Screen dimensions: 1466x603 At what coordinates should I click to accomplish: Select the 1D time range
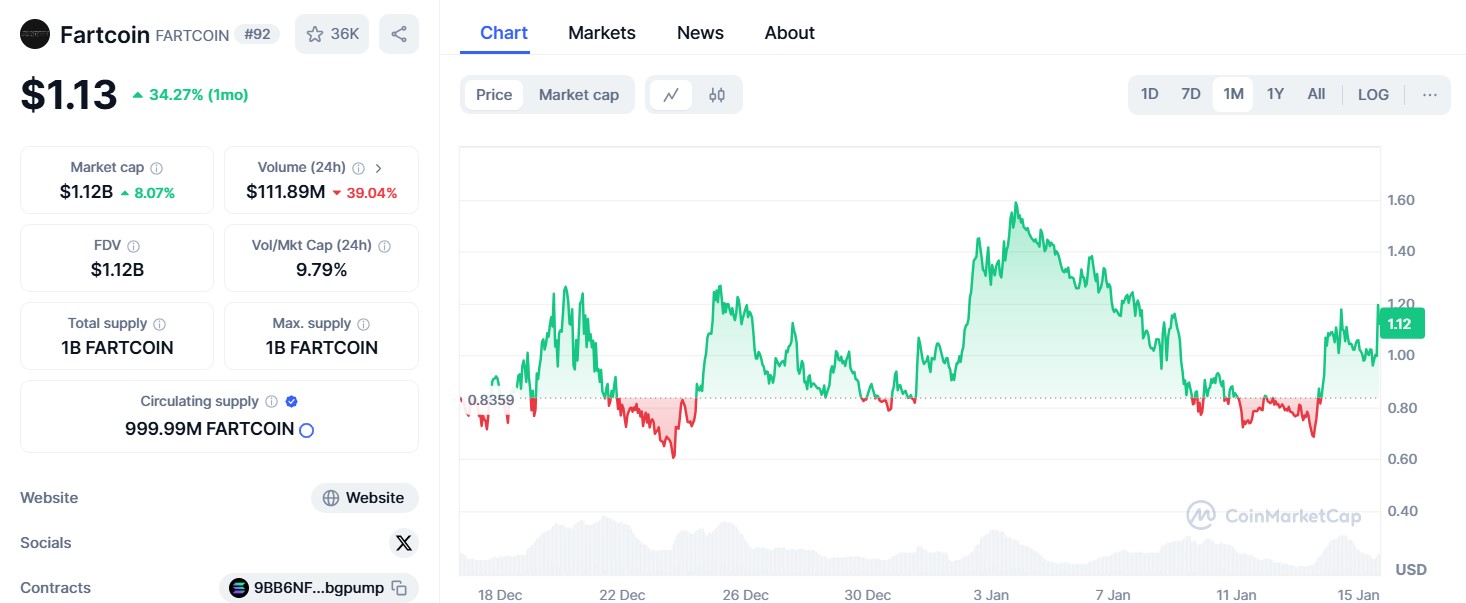point(1150,94)
